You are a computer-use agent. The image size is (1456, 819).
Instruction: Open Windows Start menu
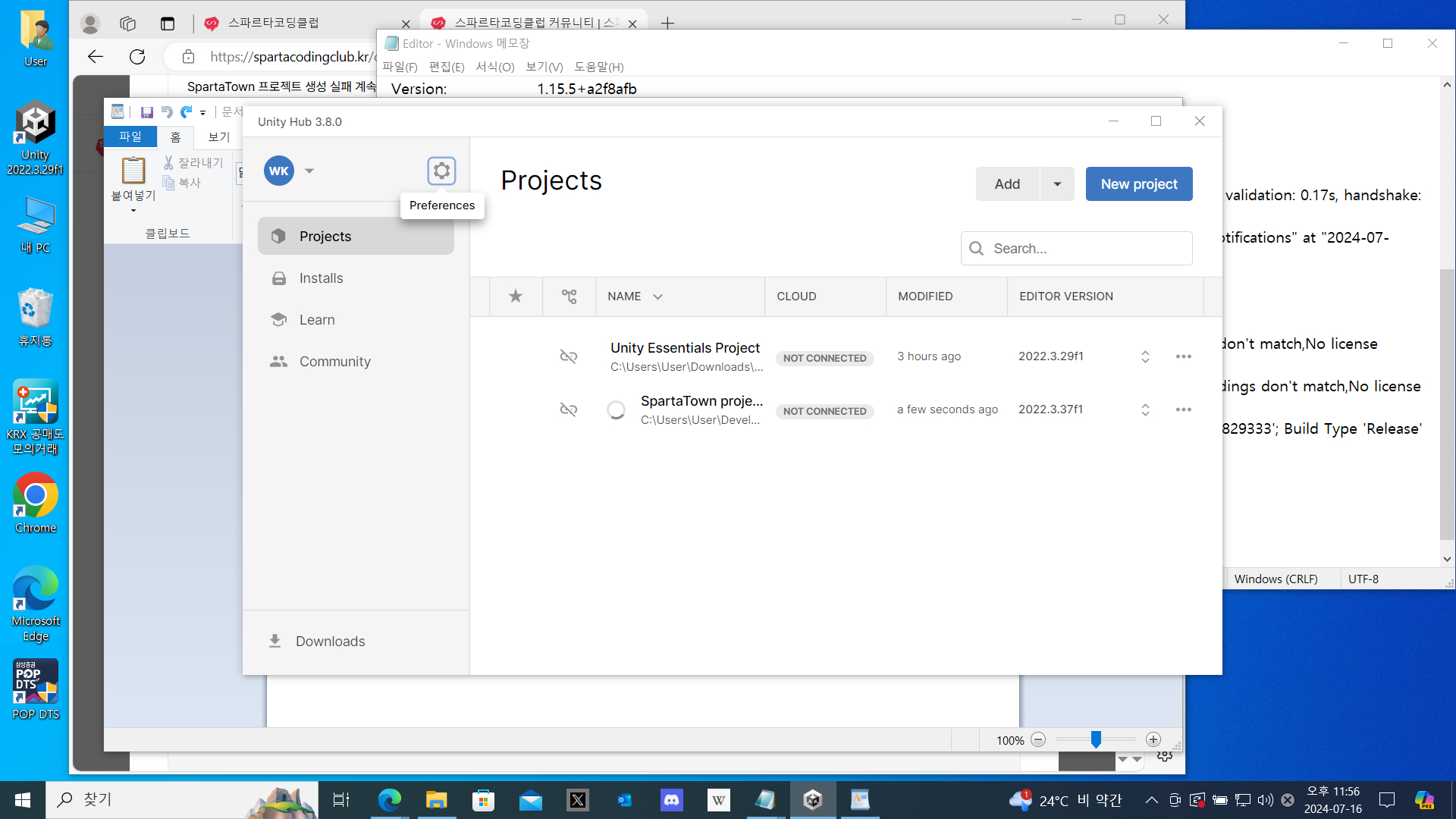[23, 800]
